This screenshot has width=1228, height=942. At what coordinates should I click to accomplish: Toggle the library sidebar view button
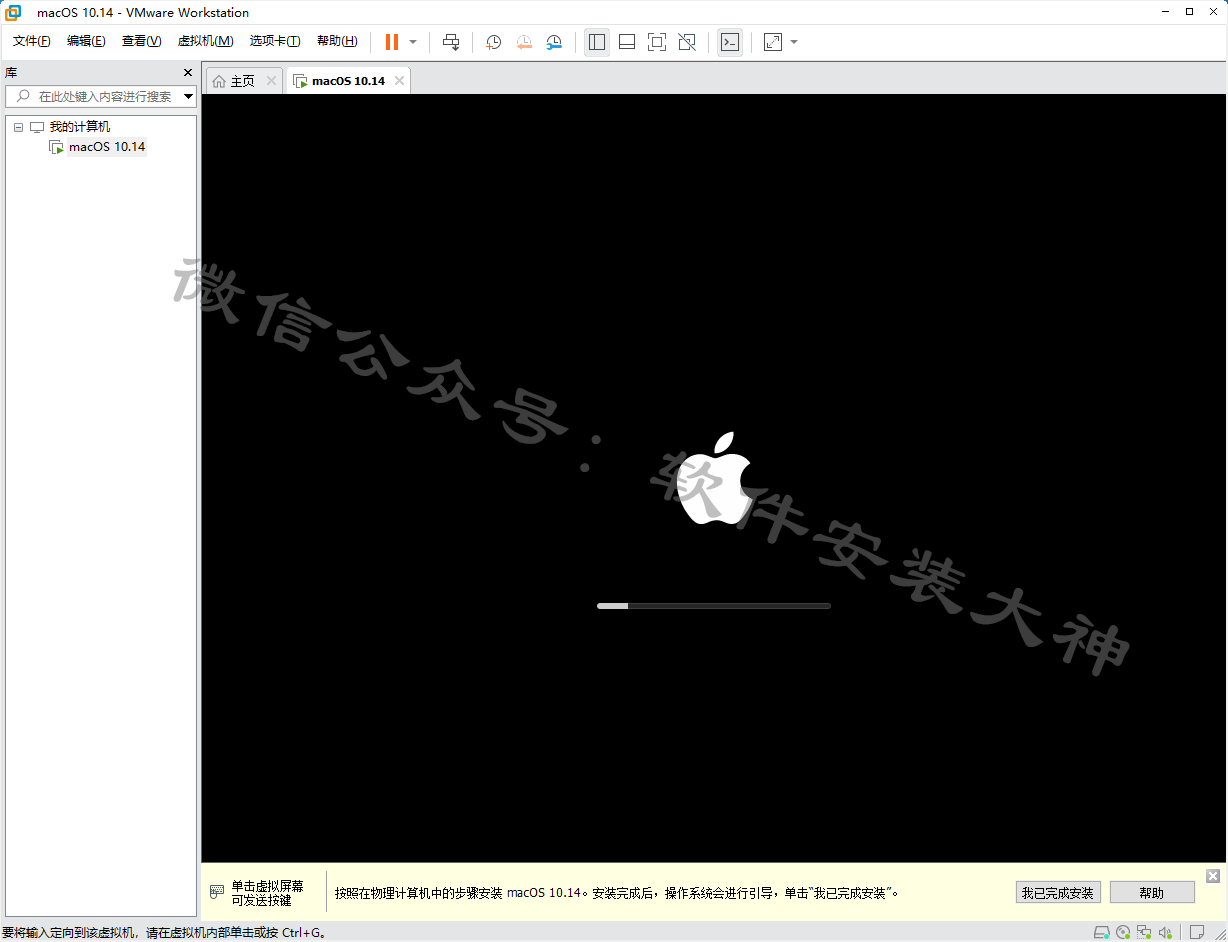click(x=597, y=42)
